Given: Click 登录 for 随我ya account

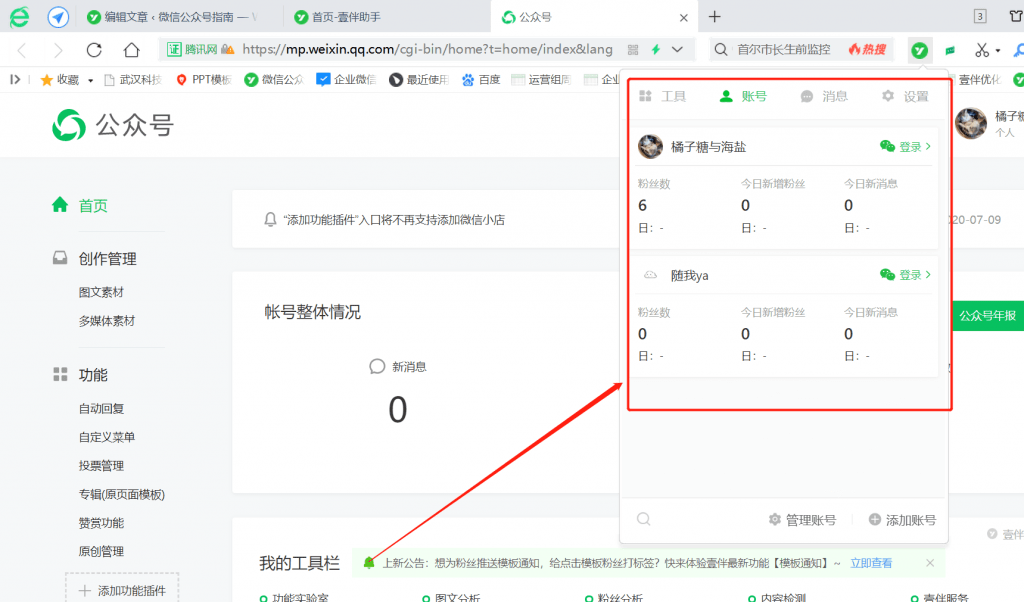Looking at the screenshot, I should [906, 275].
